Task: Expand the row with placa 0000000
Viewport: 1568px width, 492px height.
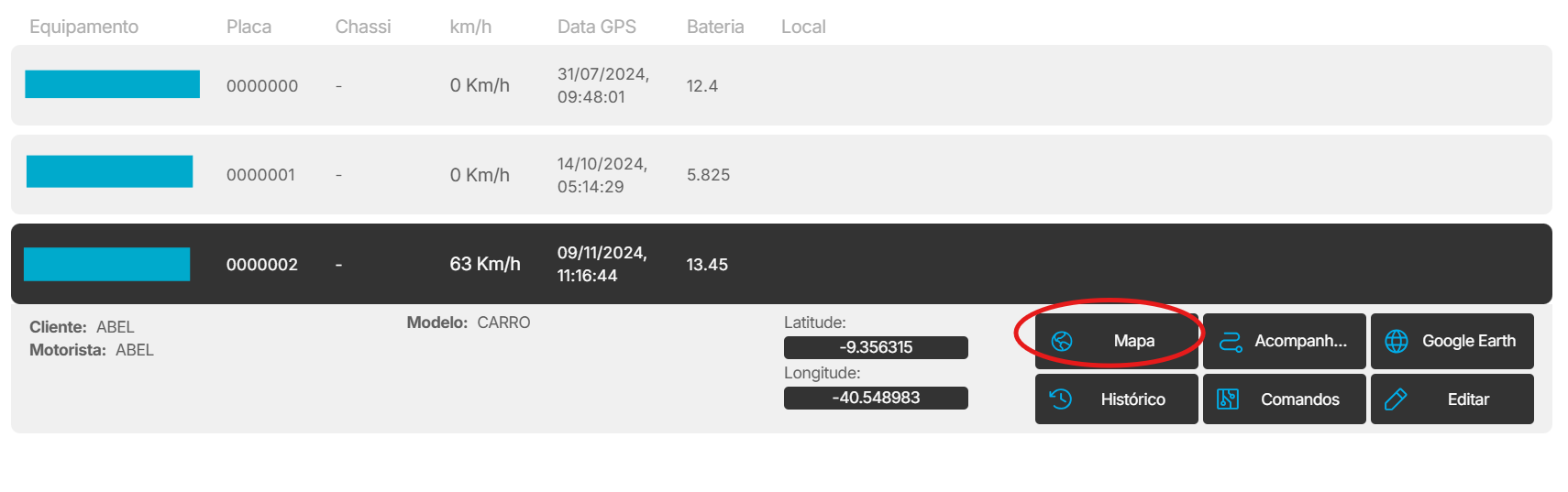Action: 261,86
